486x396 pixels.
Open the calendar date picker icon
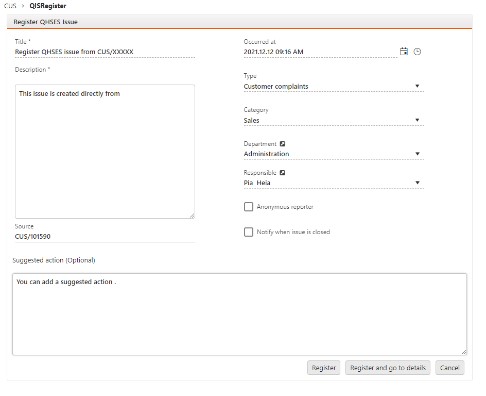click(x=404, y=51)
